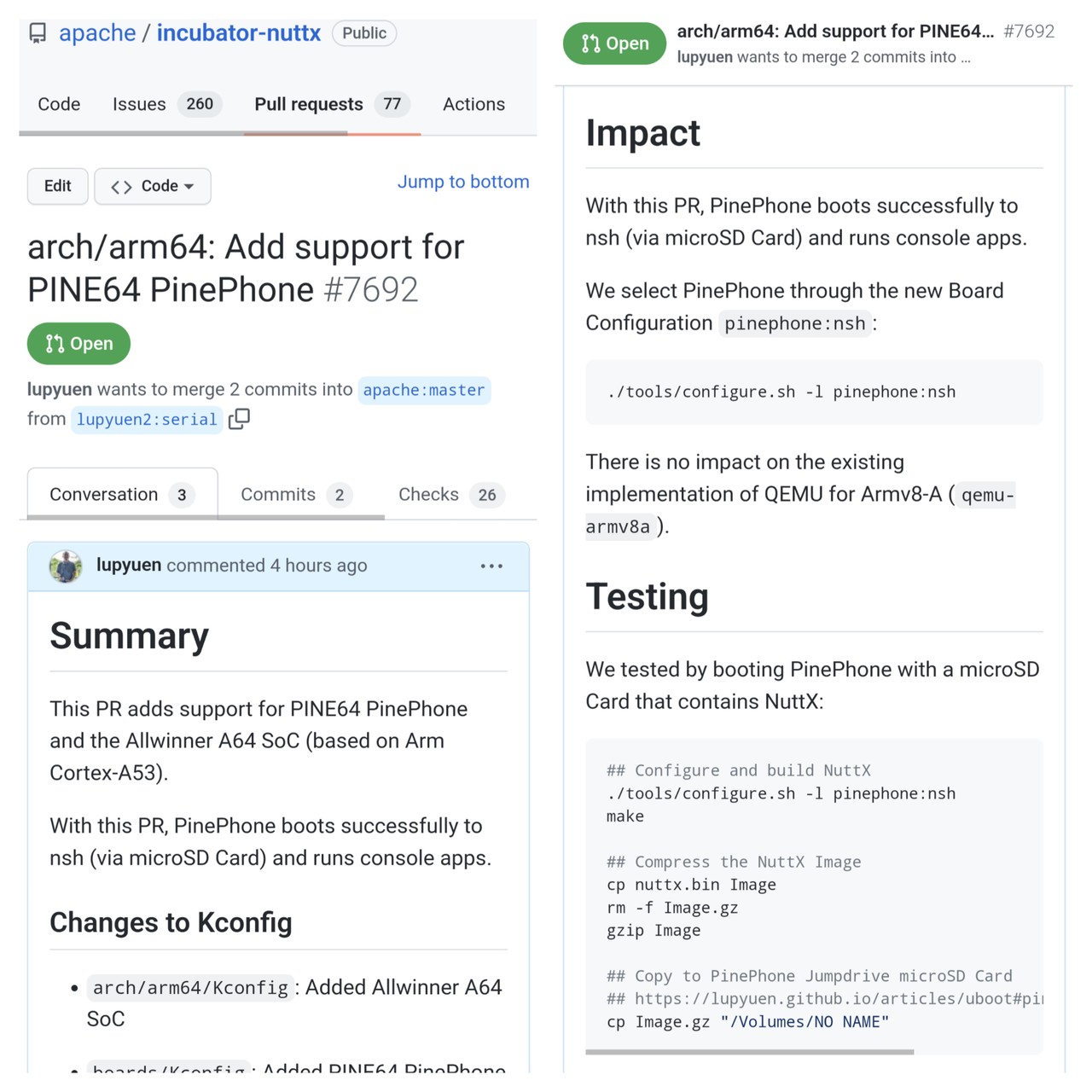This screenshot has height=1092, width=1092.
Task: Click the Open status badge in sticky header
Action: (x=614, y=44)
